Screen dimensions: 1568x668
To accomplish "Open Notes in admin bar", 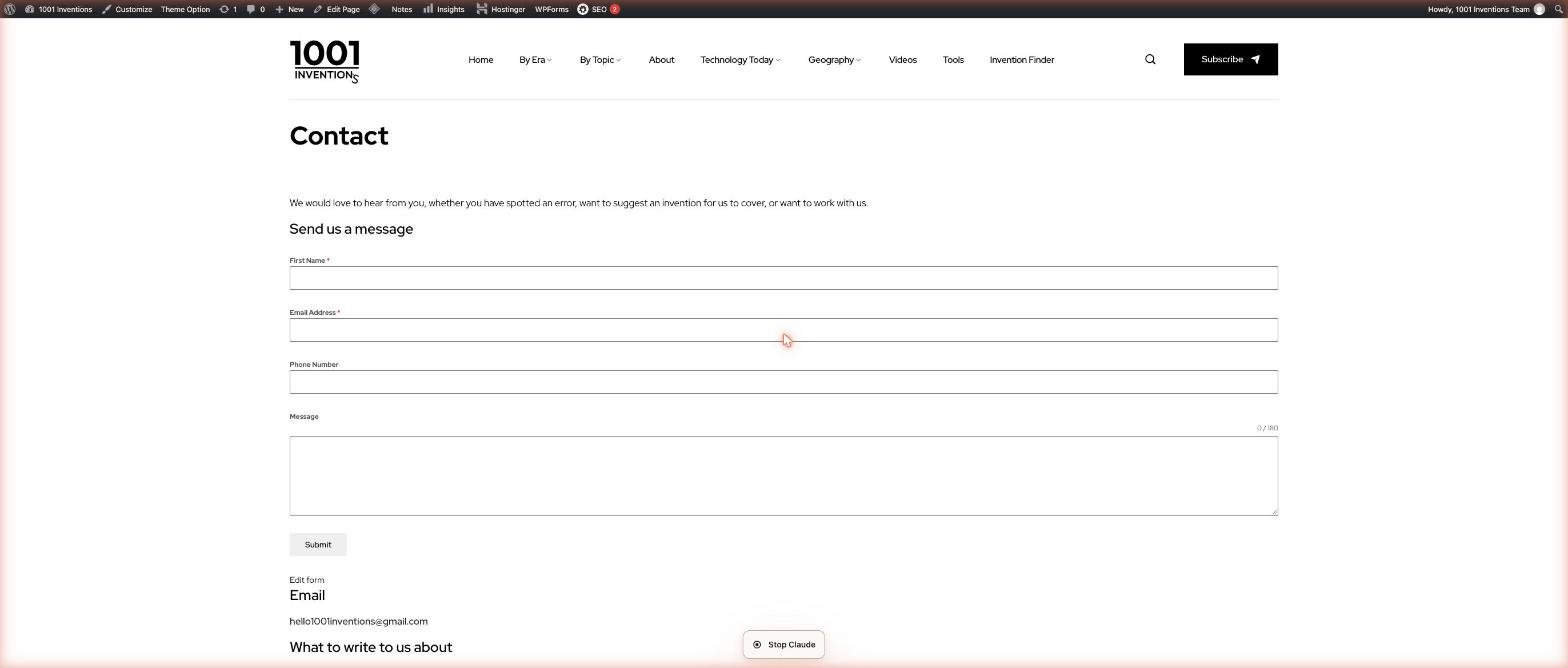I will (x=401, y=9).
